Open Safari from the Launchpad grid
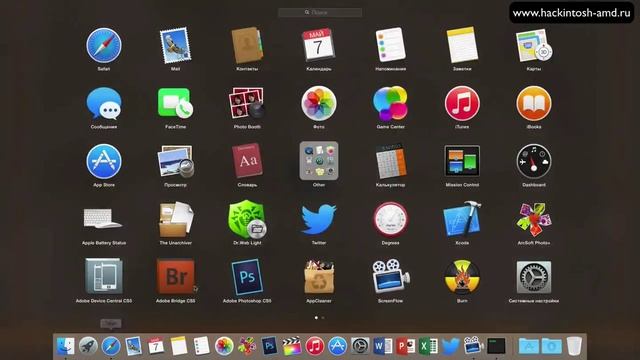This screenshot has height=360, width=640. click(104, 46)
